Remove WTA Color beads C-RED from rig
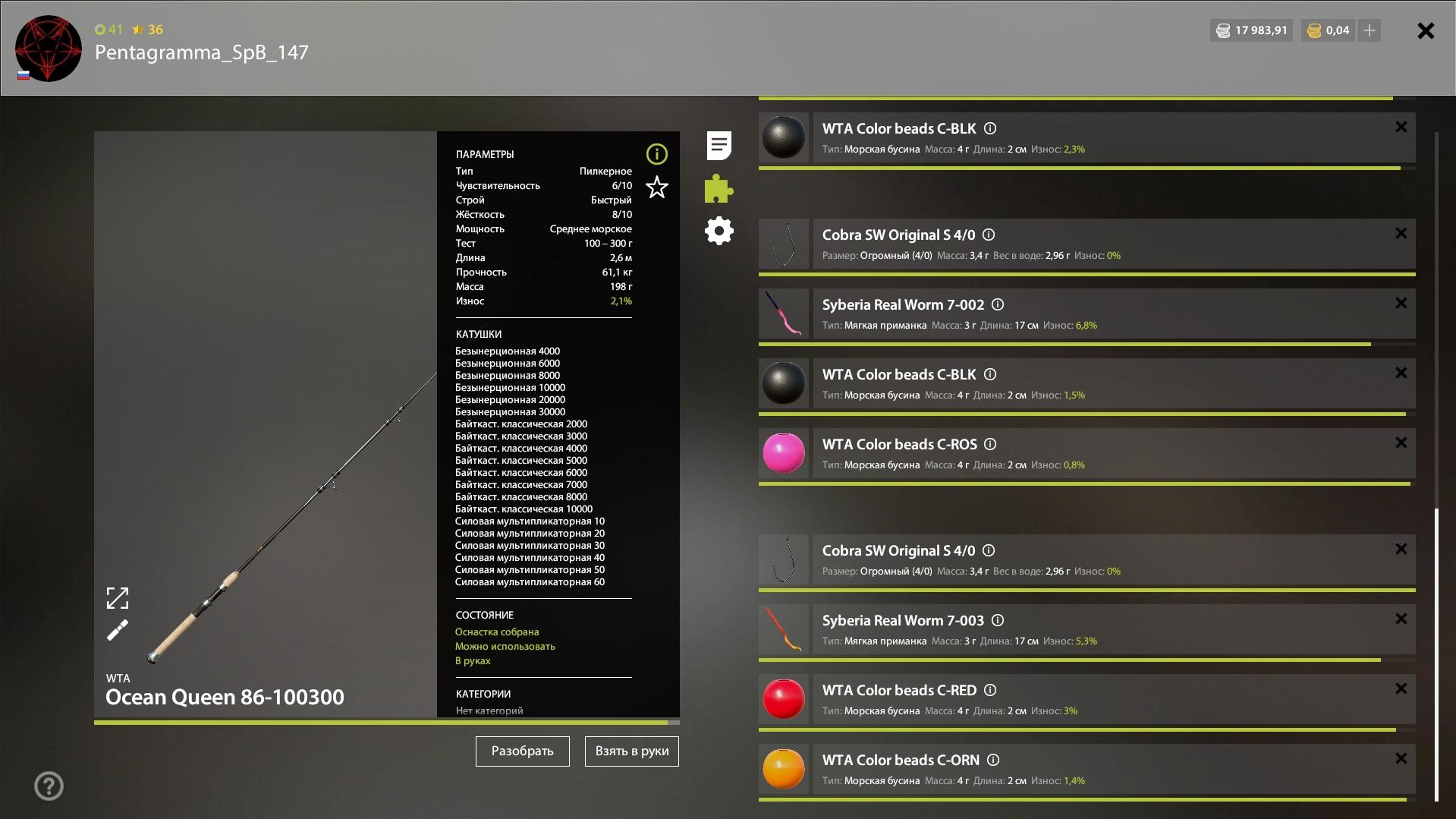The image size is (1456, 819). [1401, 688]
